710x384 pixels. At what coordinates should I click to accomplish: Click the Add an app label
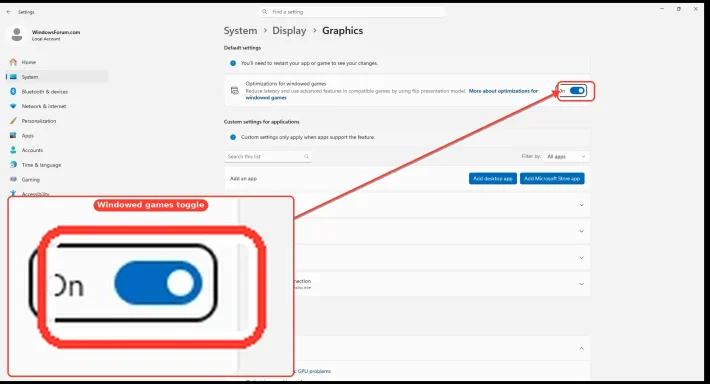tap(243, 178)
